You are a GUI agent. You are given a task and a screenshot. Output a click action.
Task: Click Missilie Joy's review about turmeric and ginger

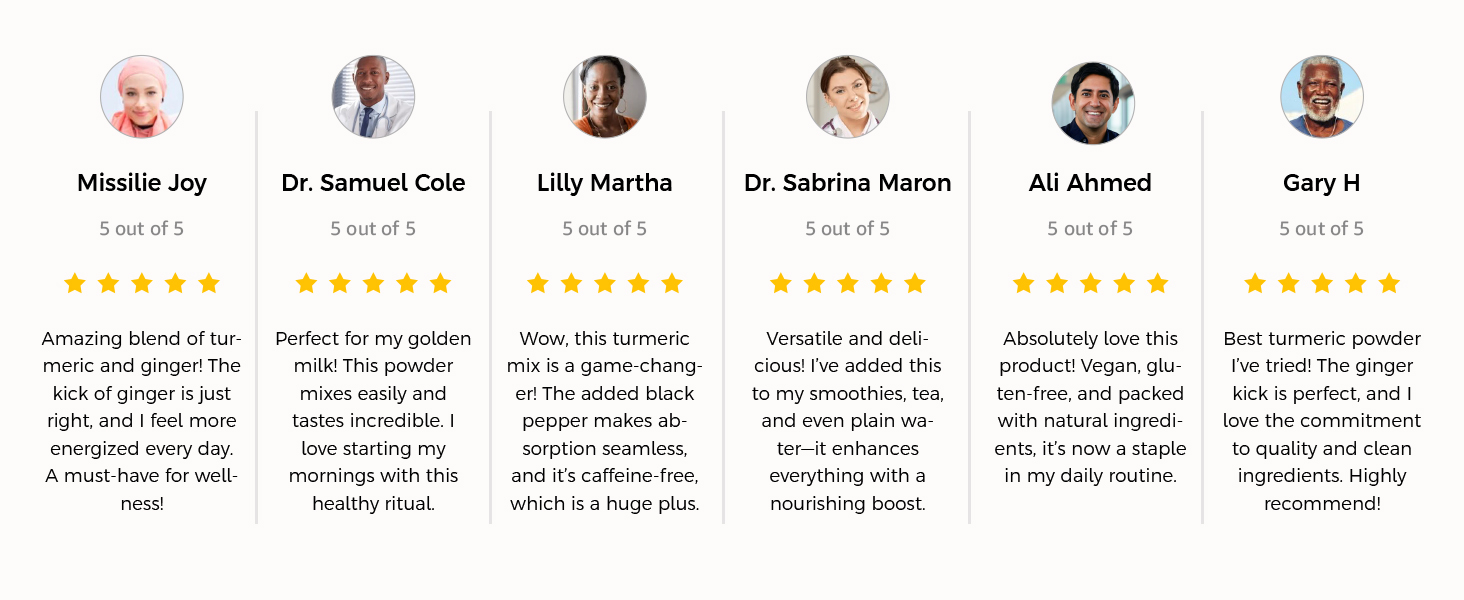click(x=142, y=421)
